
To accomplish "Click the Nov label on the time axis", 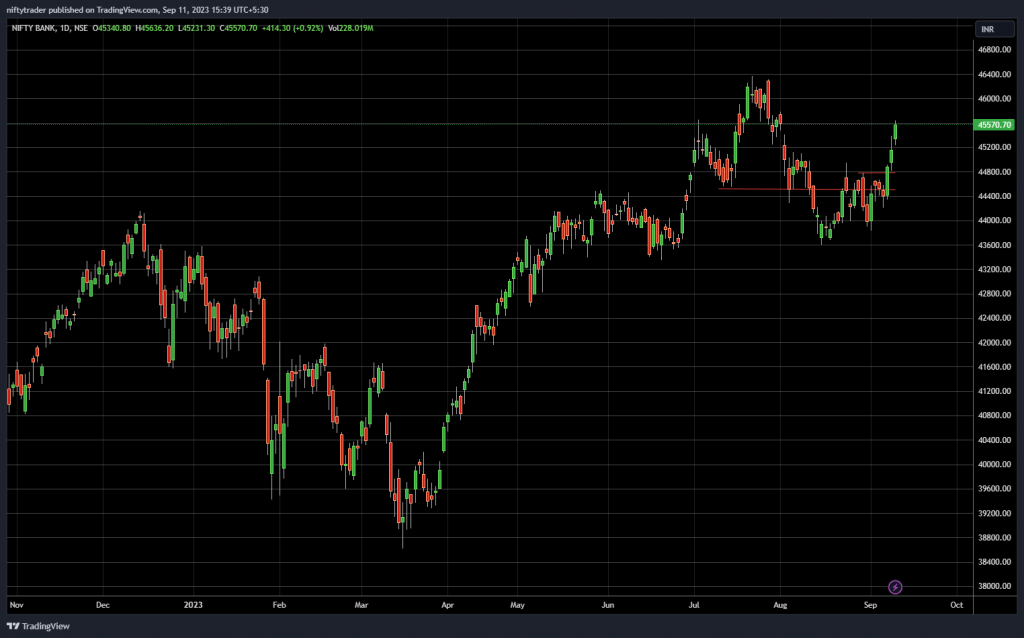I will [16, 605].
